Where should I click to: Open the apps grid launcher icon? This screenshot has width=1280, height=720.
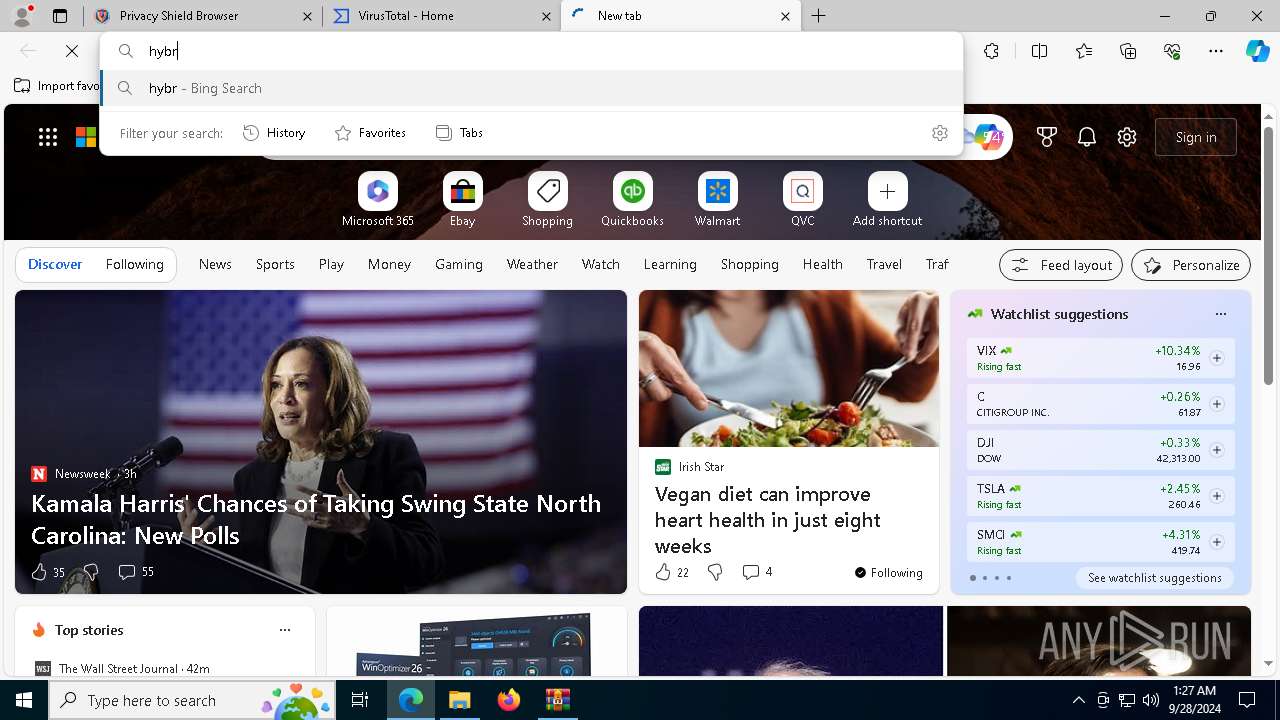[x=48, y=137]
